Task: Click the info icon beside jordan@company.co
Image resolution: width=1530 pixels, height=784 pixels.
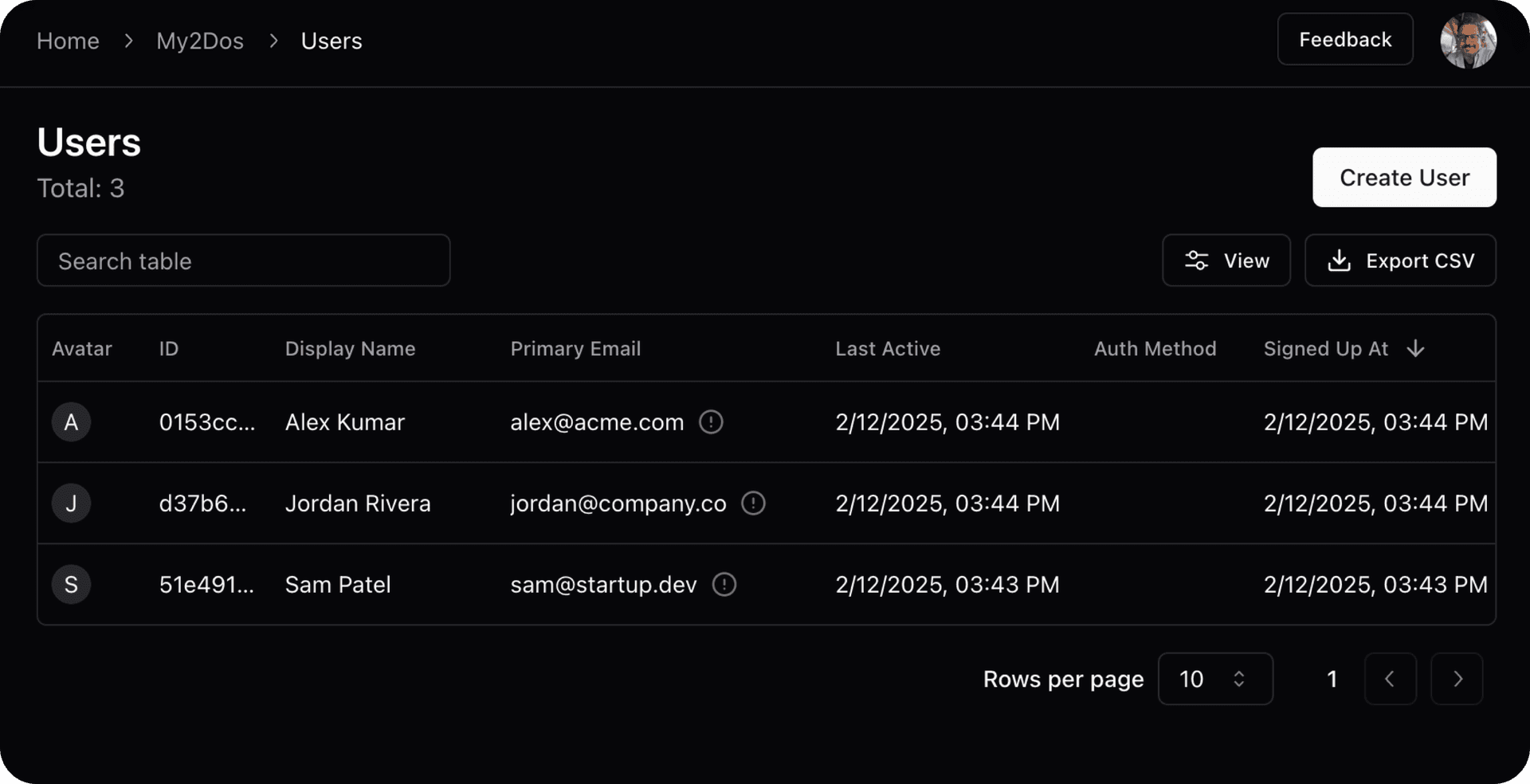Action: pyautogui.click(x=753, y=503)
